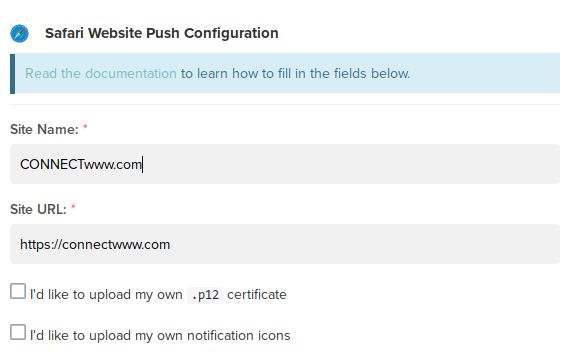Enable the upload own notification icons checkbox
The image size is (569, 363).
click(18, 332)
